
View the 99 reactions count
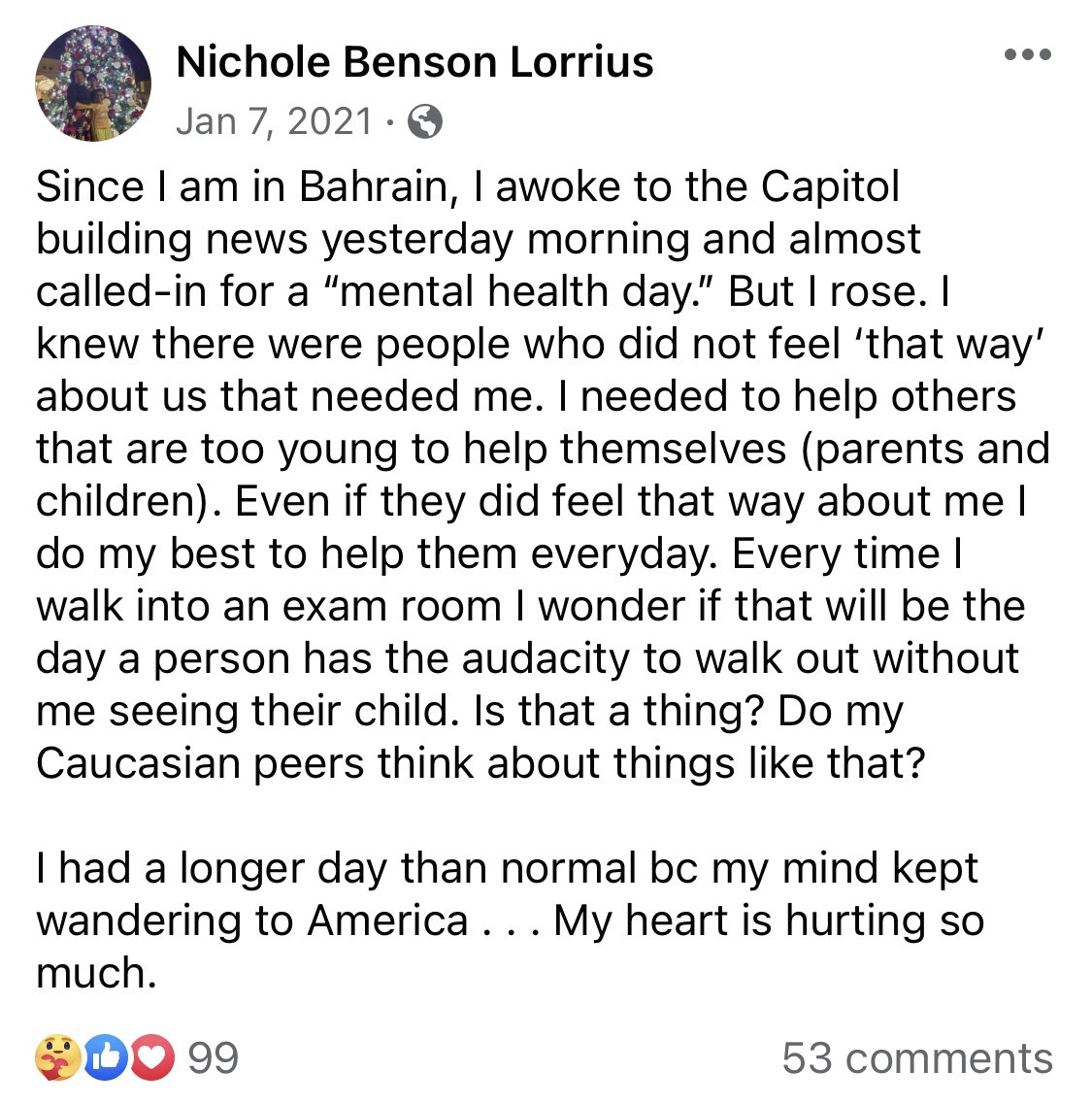[213, 1057]
